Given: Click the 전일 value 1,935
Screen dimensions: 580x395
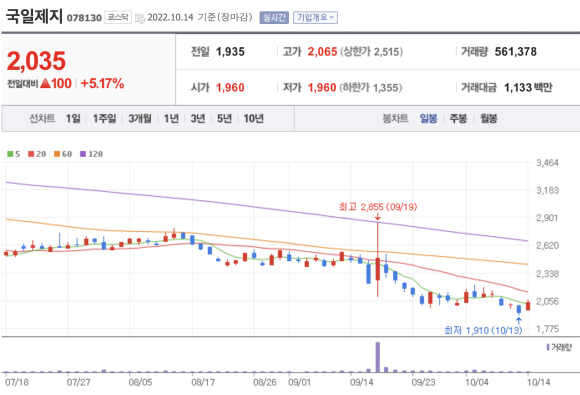Looking at the screenshot, I should click(230, 52).
